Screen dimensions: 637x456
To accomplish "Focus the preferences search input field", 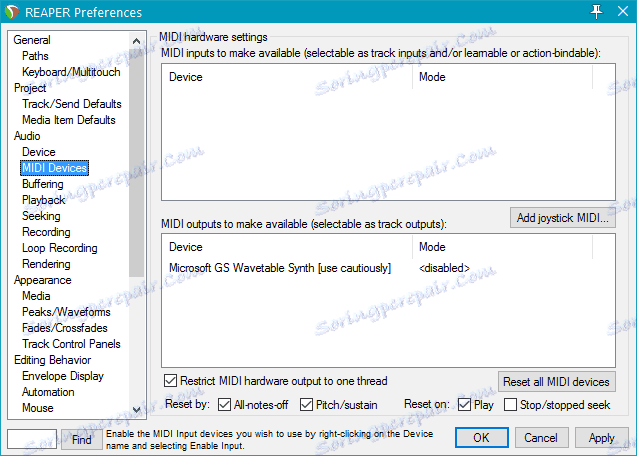I will (32, 439).
